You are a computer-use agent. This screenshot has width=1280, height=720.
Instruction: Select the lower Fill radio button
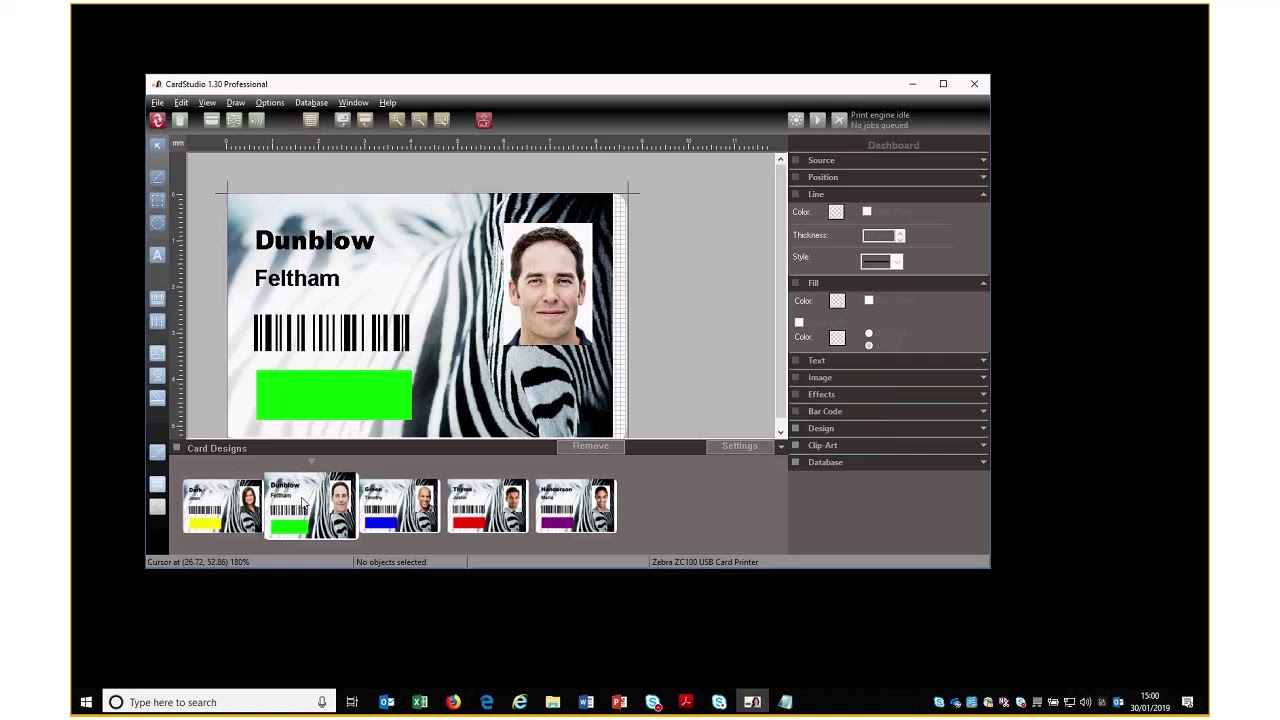pos(869,345)
